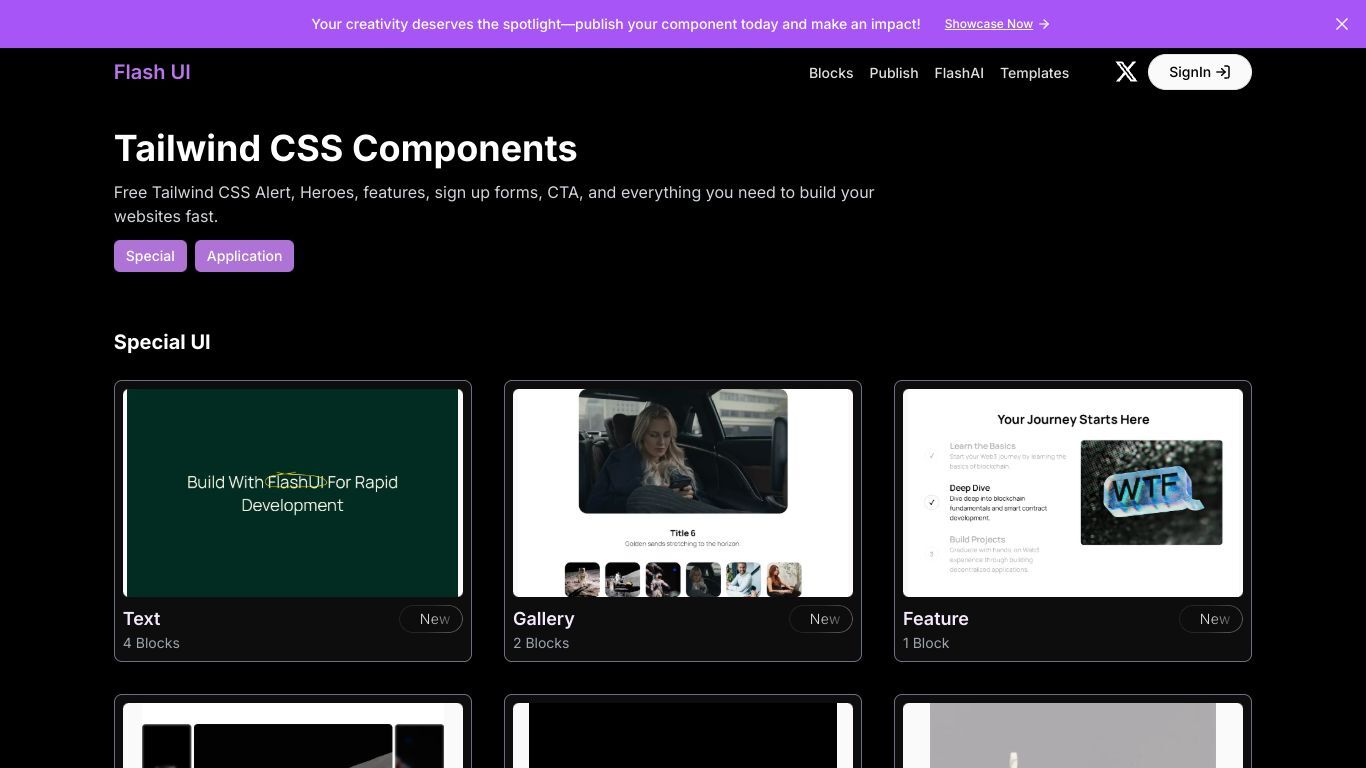The height and width of the screenshot is (768, 1366).
Task: Select the Special filter tag
Action: pyautogui.click(x=150, y=256)
